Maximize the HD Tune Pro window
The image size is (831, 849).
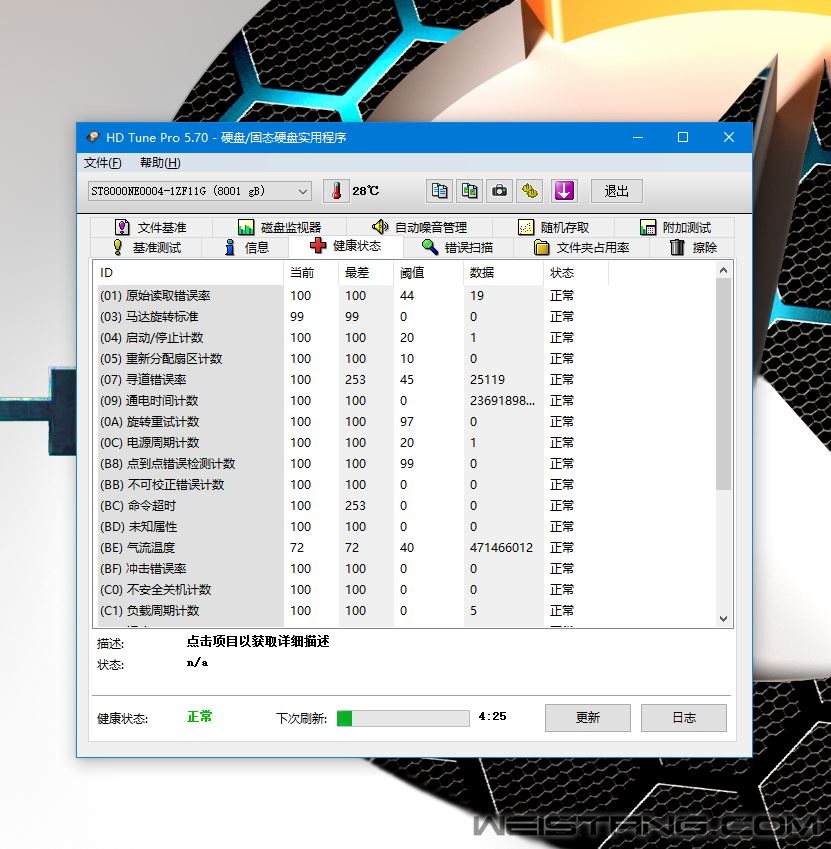pos(683,138)
